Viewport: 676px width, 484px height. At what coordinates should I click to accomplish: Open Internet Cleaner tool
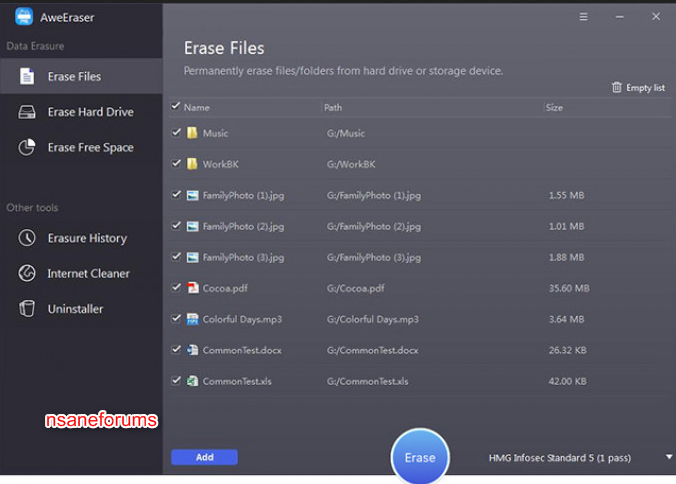point(81,273)
